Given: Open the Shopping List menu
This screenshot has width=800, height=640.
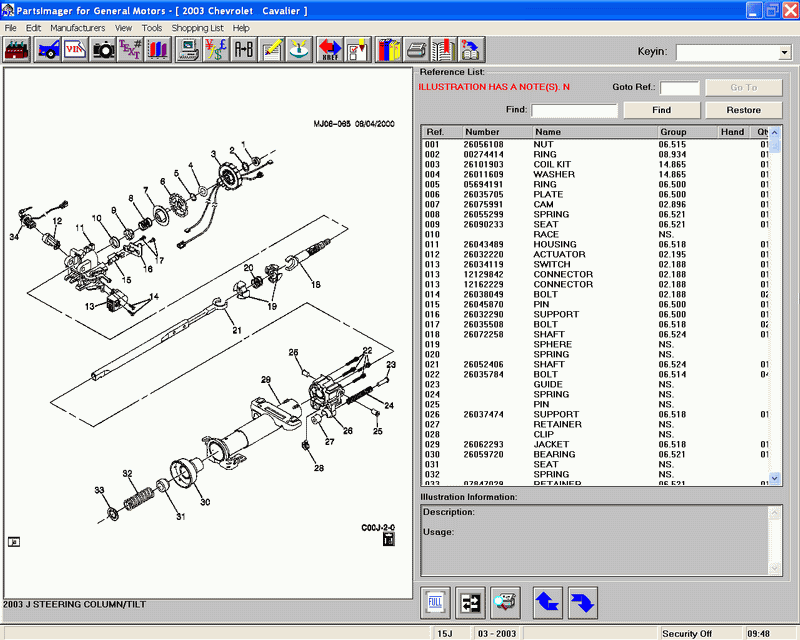Looking at the screenshot, I should [x=197, y=28].
